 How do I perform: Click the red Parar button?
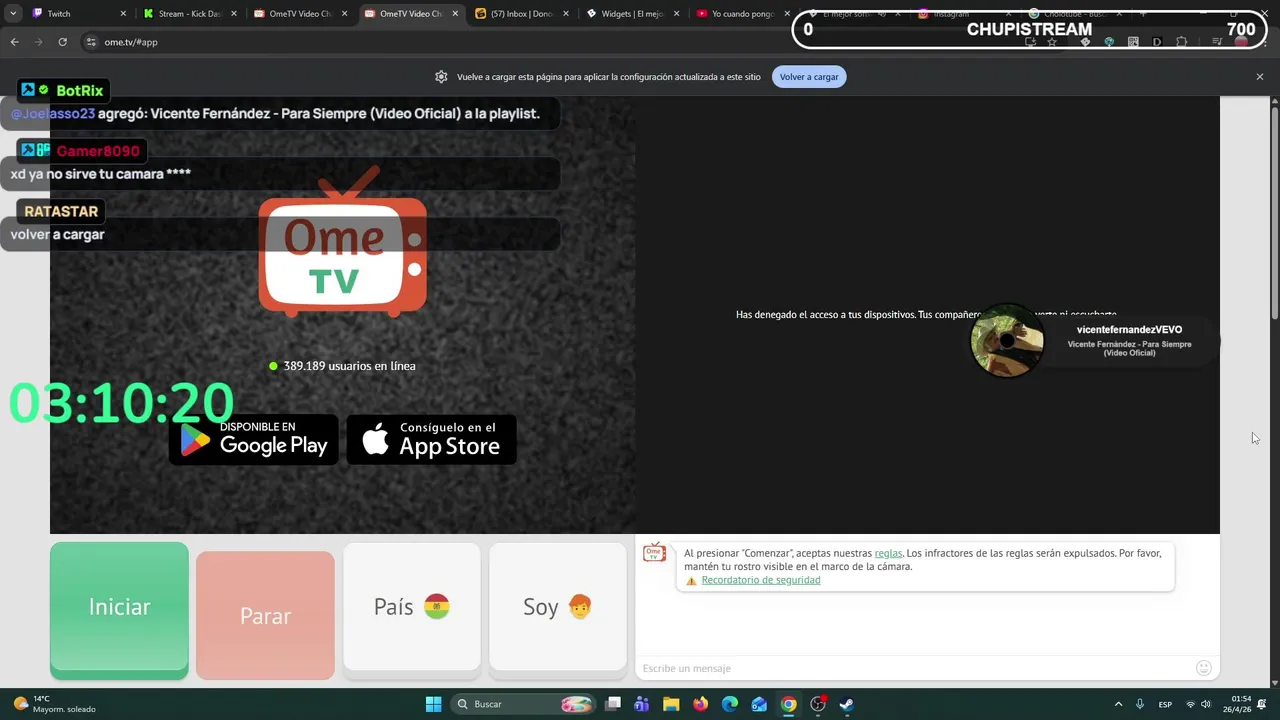pyautogui.click(x=265, y=615)
